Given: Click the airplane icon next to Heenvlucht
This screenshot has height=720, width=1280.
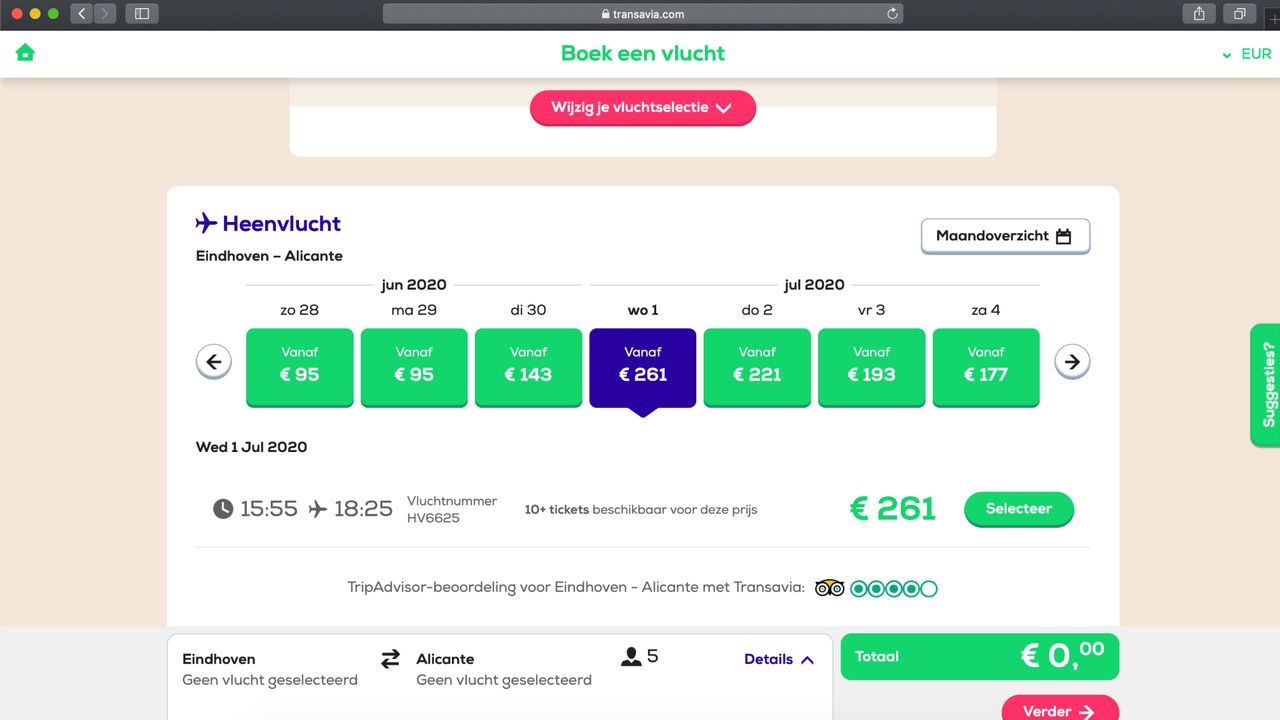Looking at the screenshot, I should tap(205, 223).
